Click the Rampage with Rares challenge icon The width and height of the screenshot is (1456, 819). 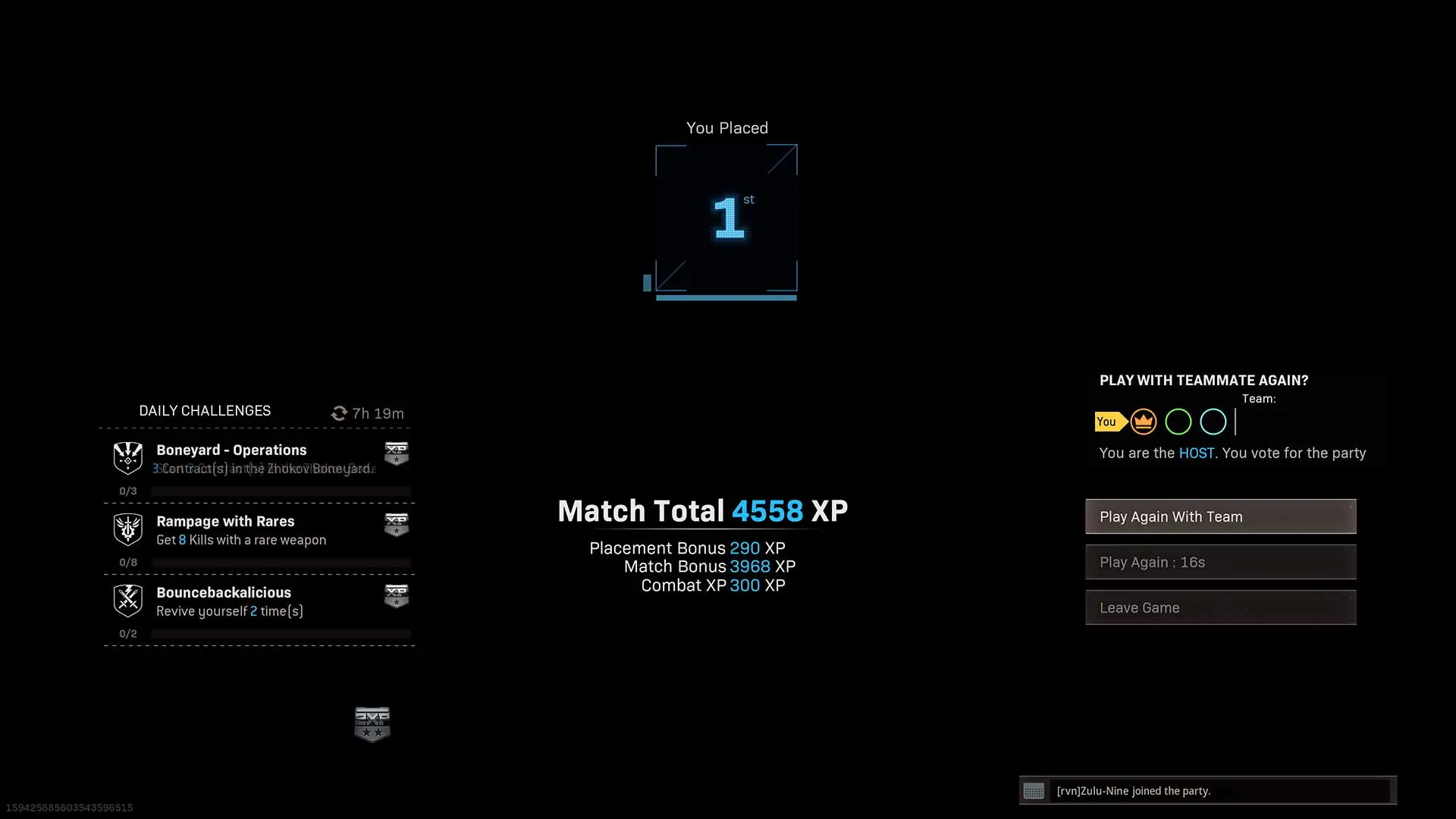127,528
